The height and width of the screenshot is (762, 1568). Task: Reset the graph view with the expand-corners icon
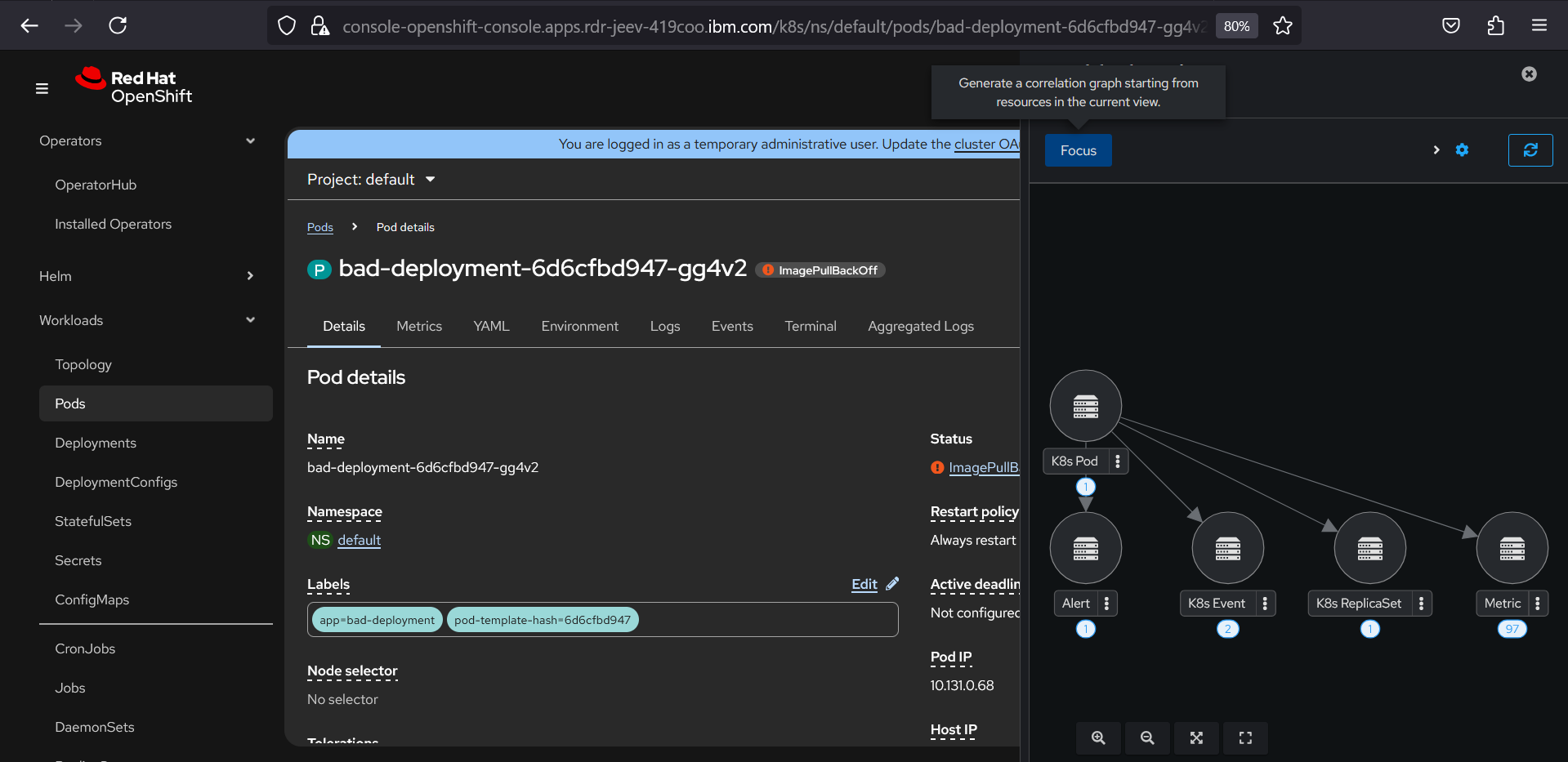pyautogui.click(x=1245, y=737)
